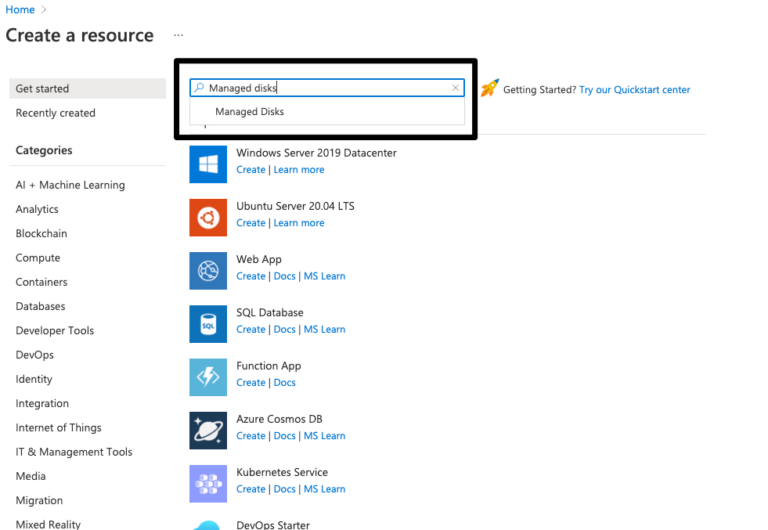Viewport: 768px width, 530px height.
Task: Click Create under Windows Server 2019 Datacenter
Action: tap(251, 170)
